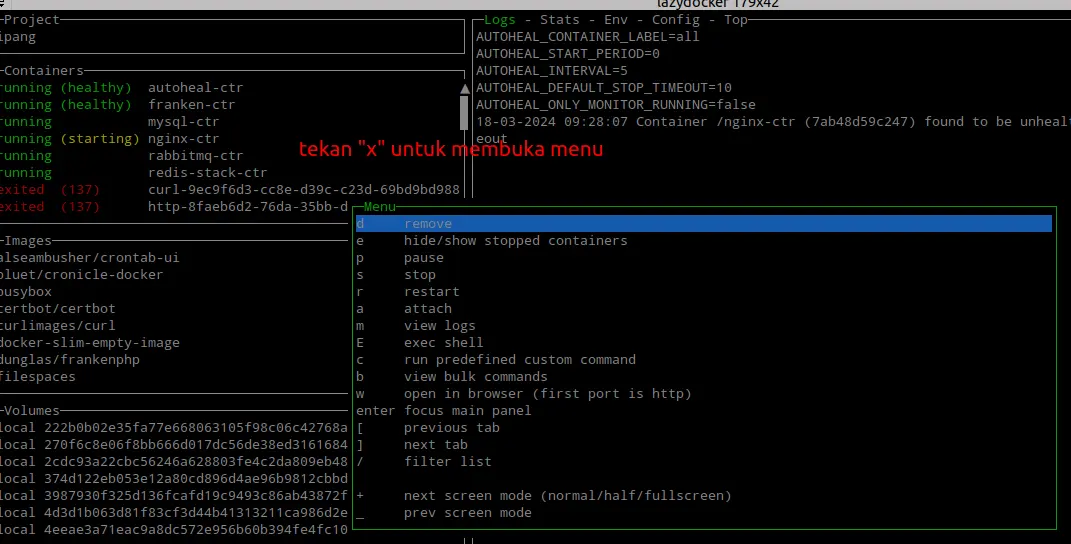1071x544 pixels.
Task: Select the nginx-ctr container row
Action: click(183, 139)
